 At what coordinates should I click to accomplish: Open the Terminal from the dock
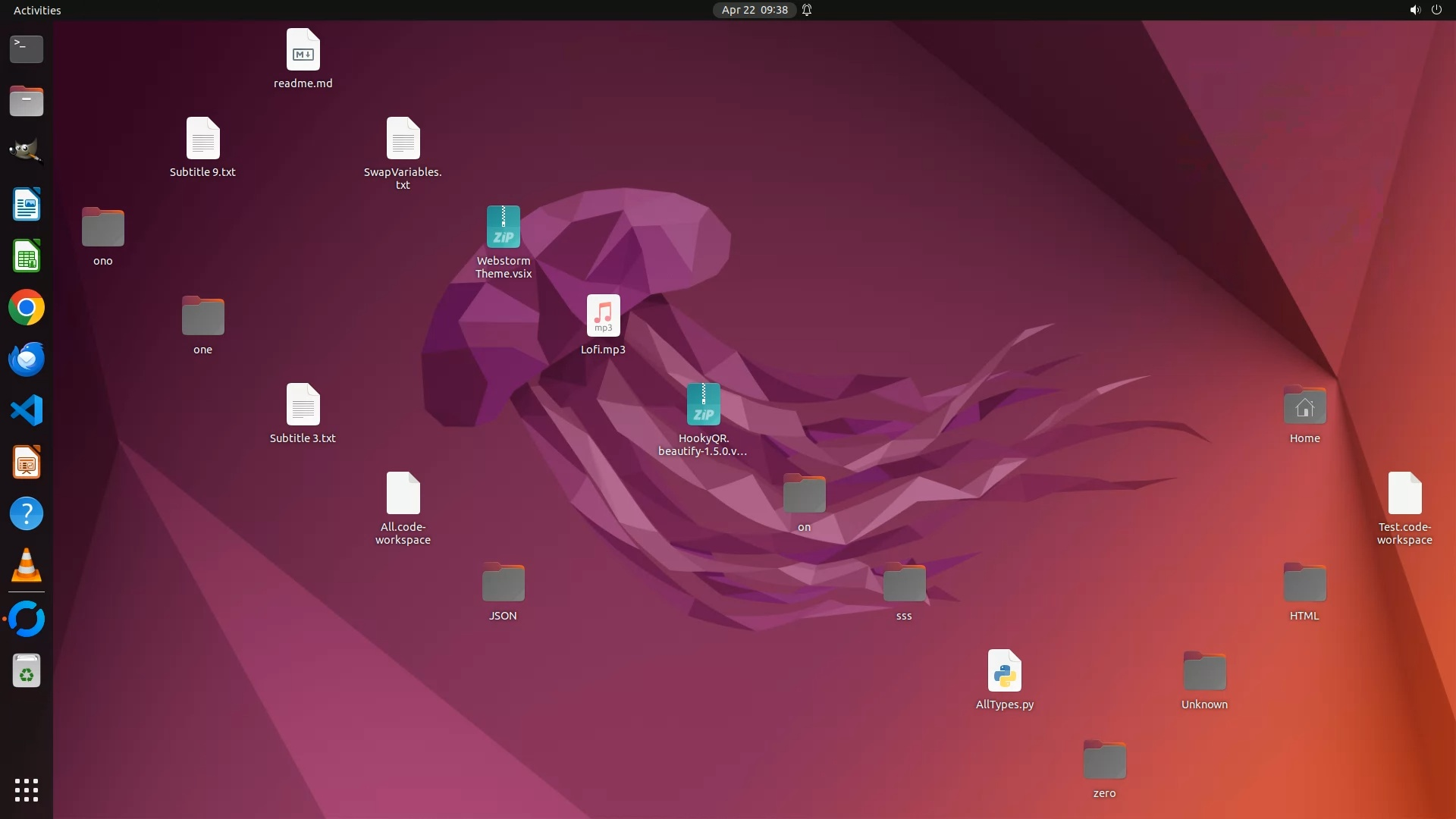pyautogui.click(x=27, y=49)
